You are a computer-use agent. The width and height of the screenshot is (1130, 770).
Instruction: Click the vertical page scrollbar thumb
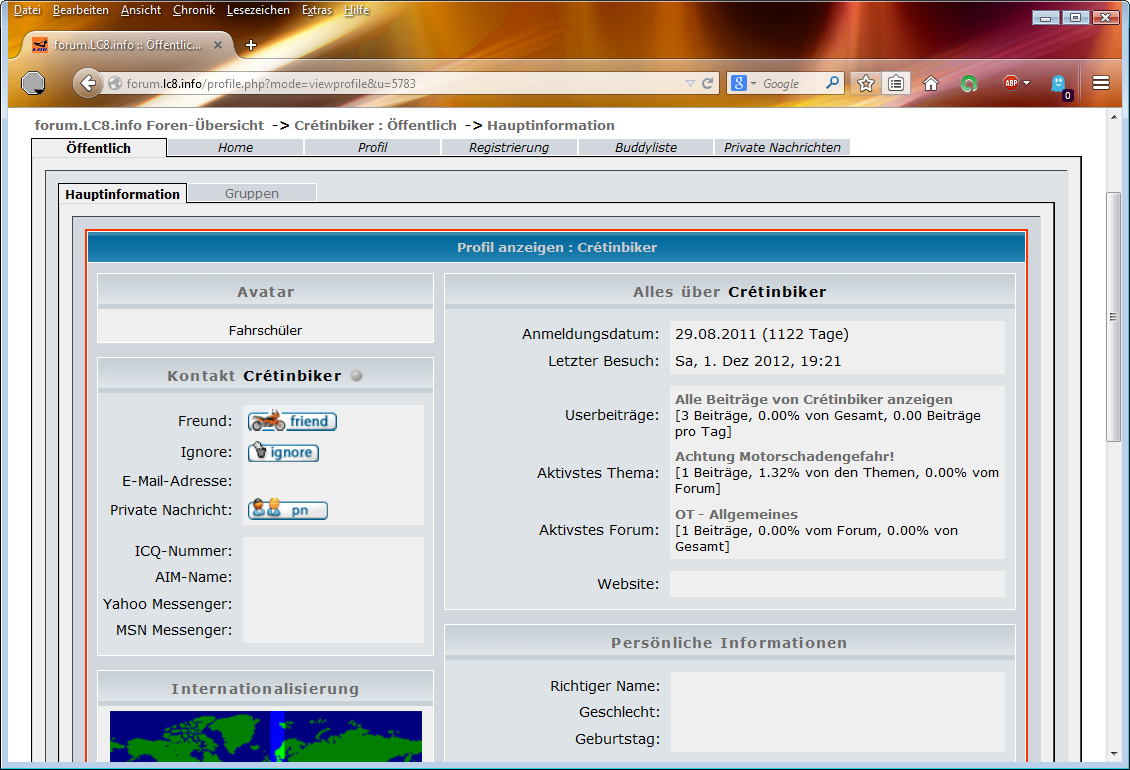pos(1113,316)
